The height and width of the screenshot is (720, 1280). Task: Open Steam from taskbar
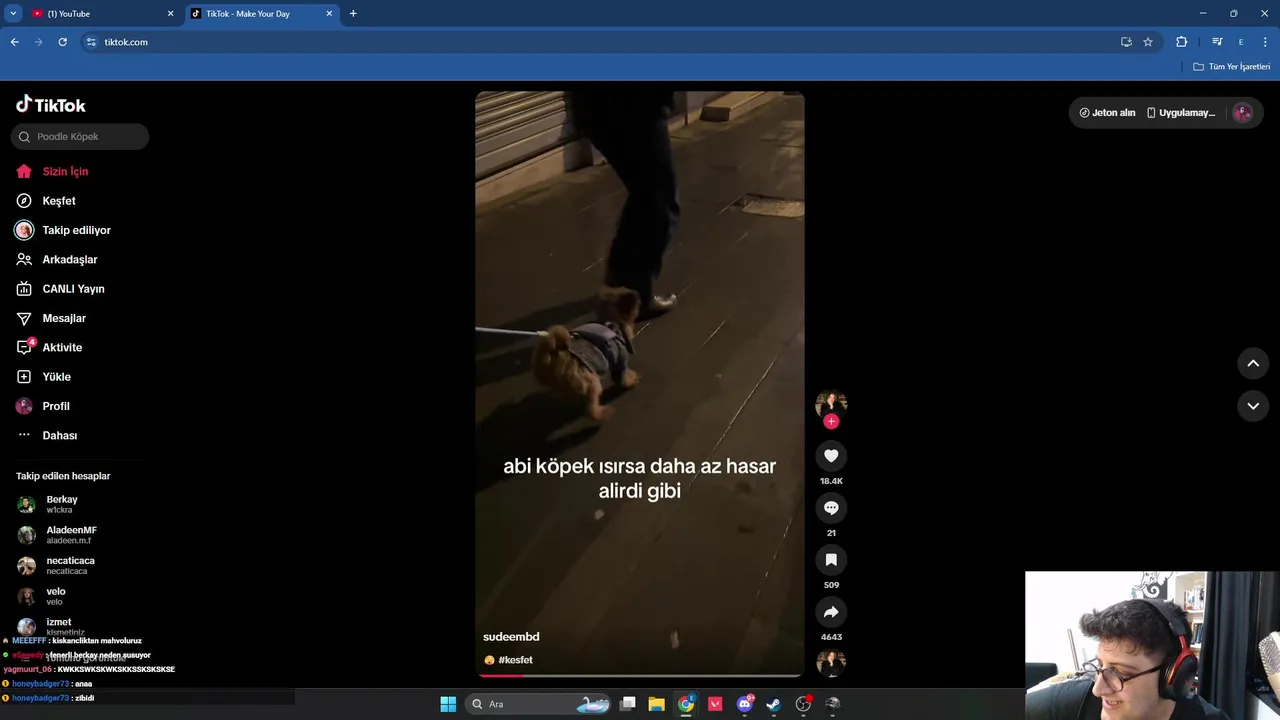point(773,704)
